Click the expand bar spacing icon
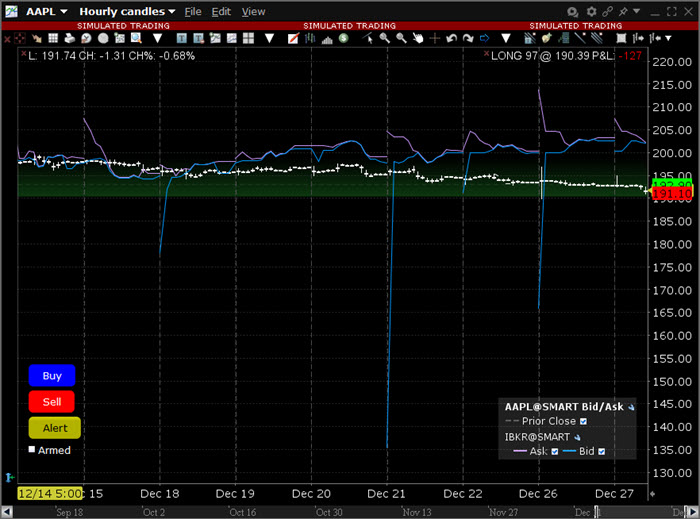Image resolution: width=700 pixels, height=519 pixels. coord(639,38)
